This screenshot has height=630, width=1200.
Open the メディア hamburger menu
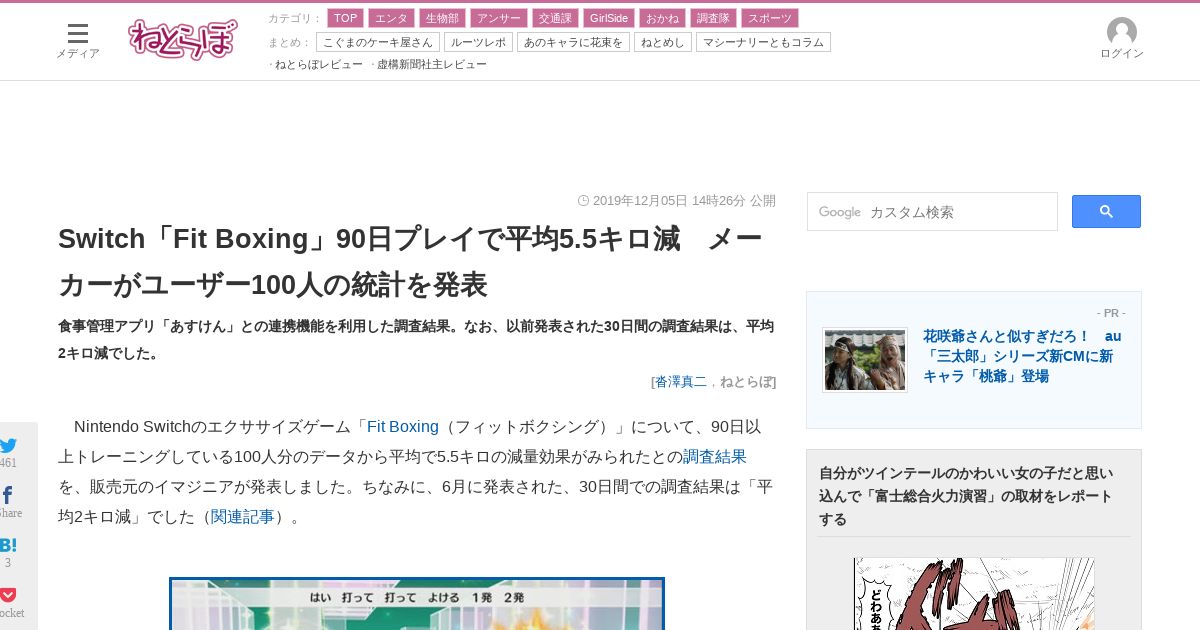[x=77, y=40]
